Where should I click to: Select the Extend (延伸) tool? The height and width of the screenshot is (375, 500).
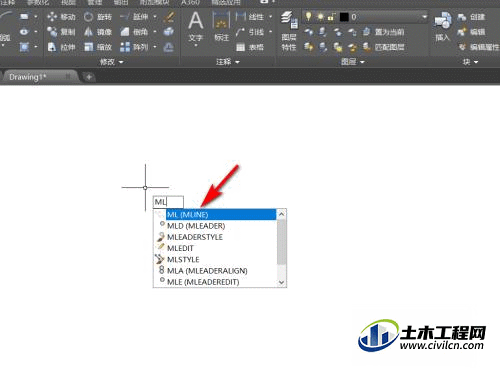[x=134, y=17]
